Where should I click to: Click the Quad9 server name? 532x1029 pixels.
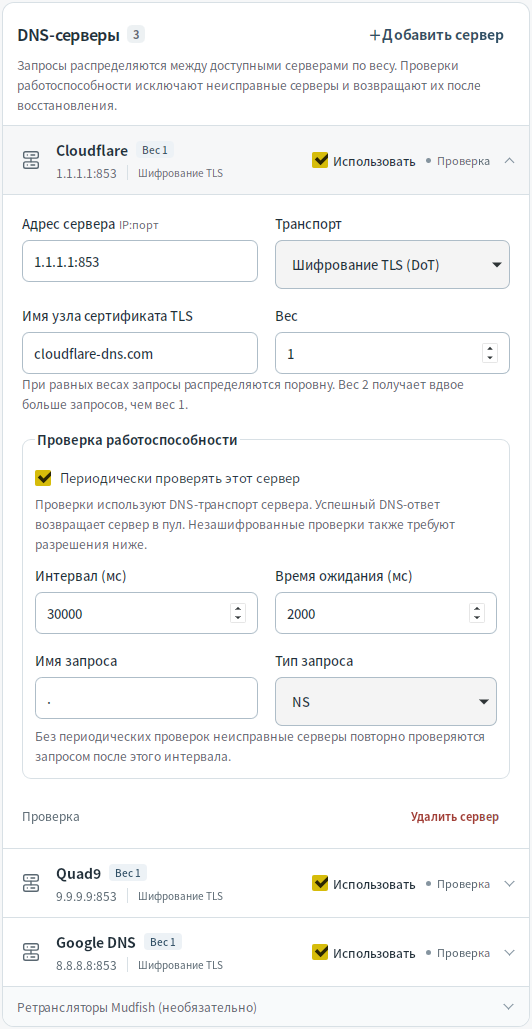79,873
